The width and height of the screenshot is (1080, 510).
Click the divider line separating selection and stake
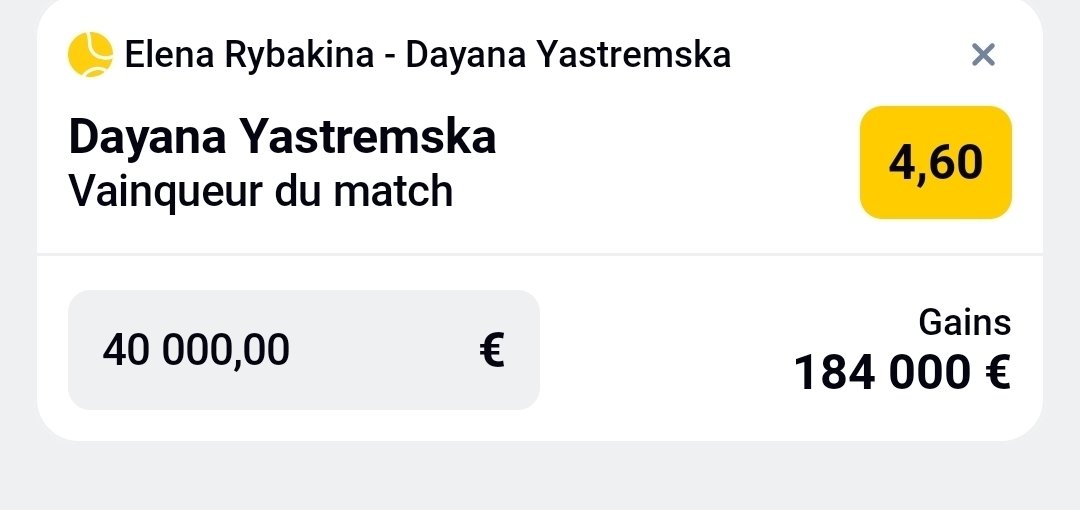point(540,254)
